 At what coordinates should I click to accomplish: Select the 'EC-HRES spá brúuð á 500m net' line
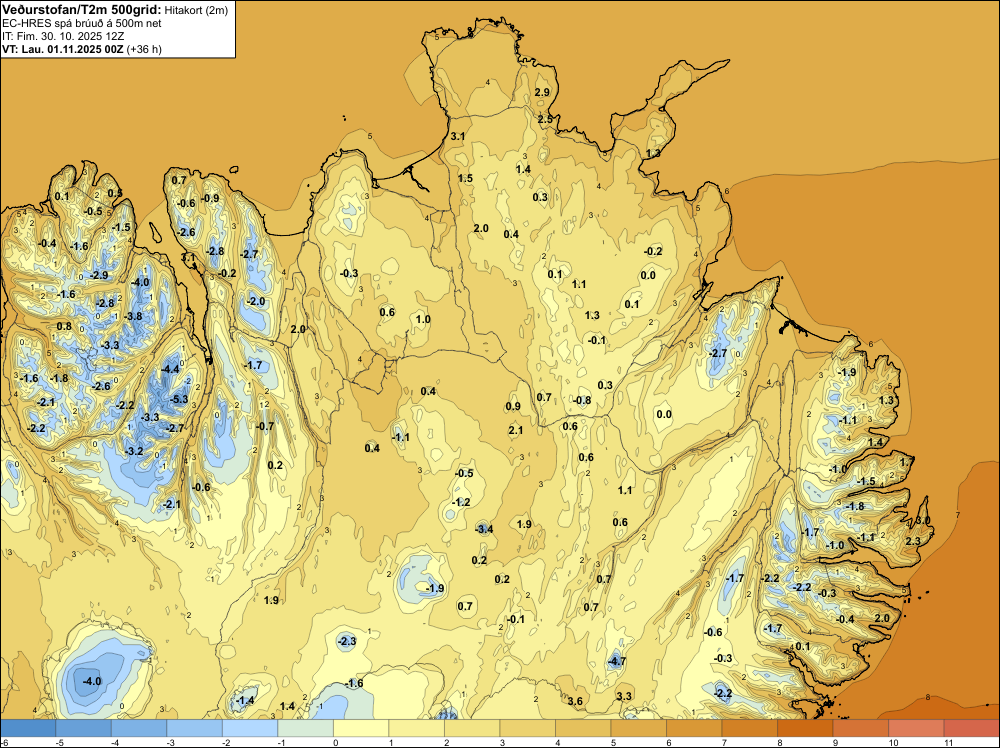point(82,24)
